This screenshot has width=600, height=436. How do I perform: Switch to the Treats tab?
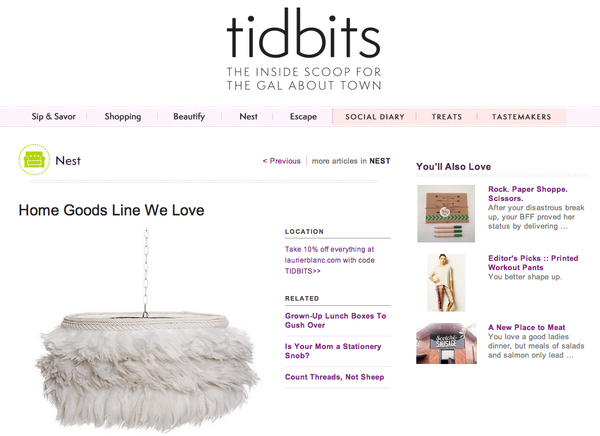tap(447, 117)
